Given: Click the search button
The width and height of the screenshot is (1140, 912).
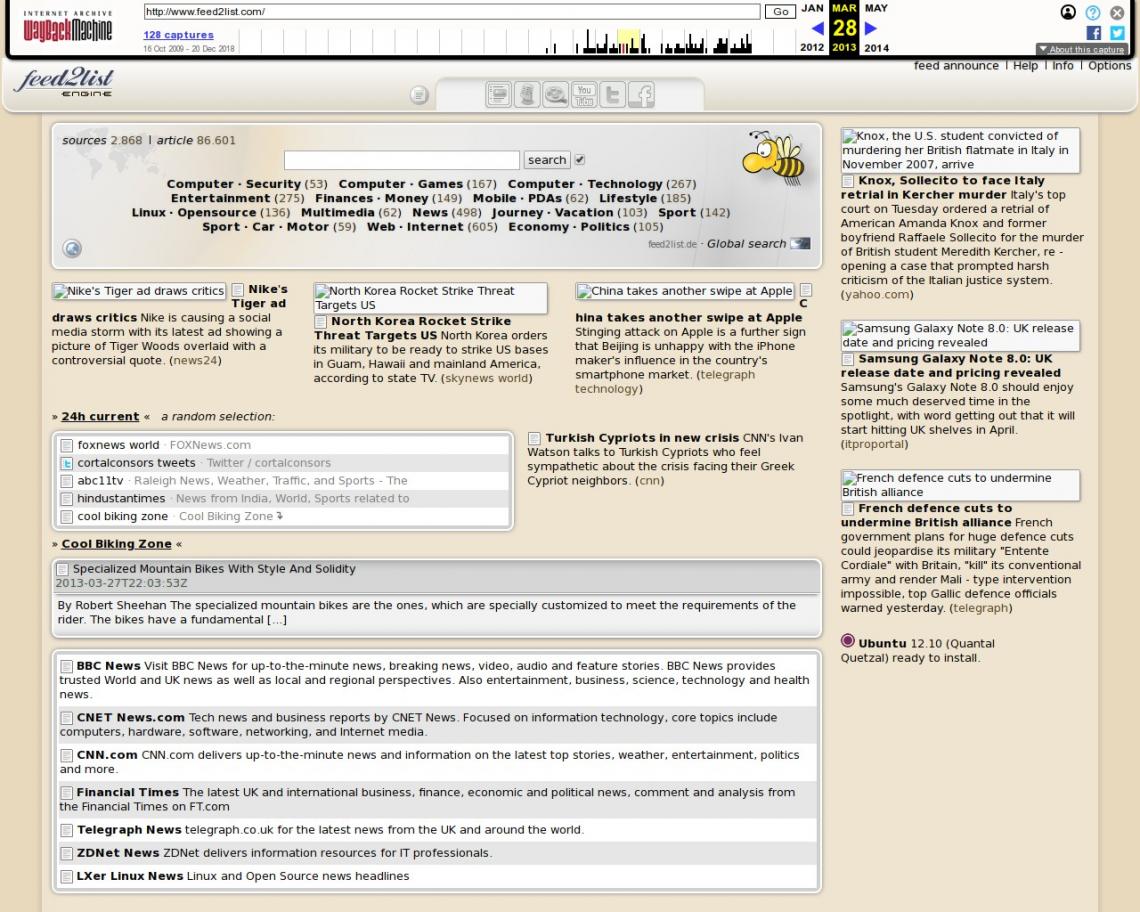Looking at the screenshot, I should pyautogui.click(x=547, y=160).
